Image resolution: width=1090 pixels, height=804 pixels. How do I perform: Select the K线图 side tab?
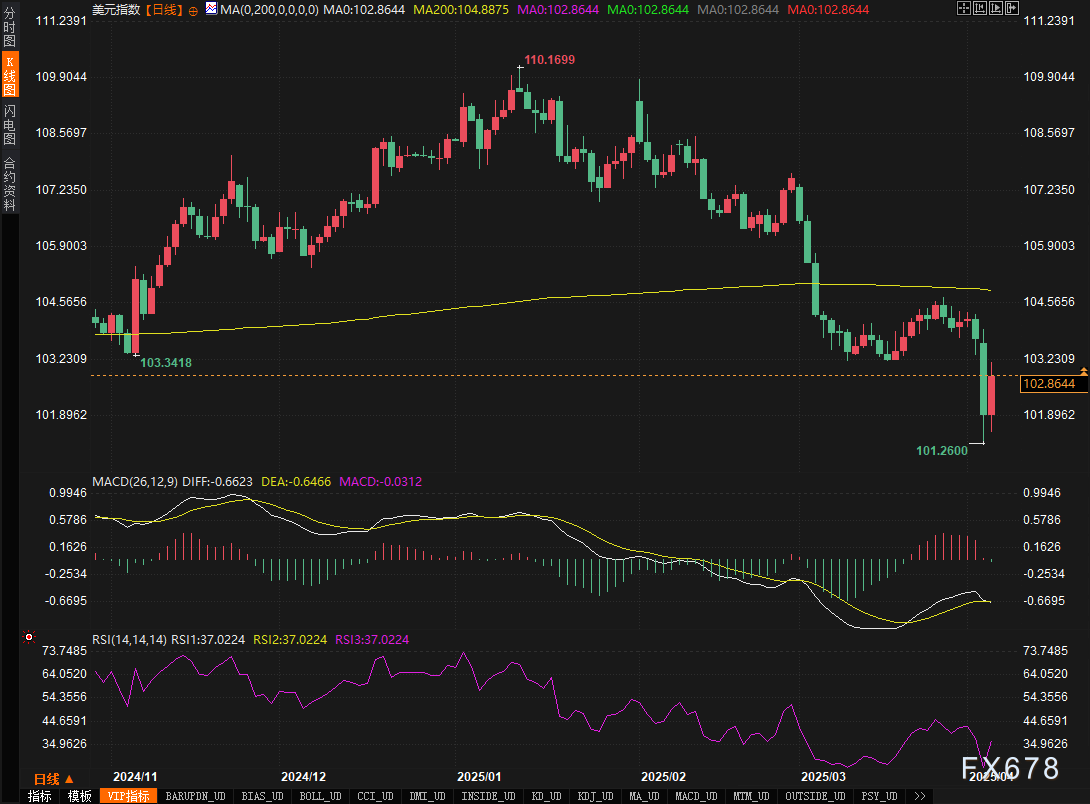point(9,75)
